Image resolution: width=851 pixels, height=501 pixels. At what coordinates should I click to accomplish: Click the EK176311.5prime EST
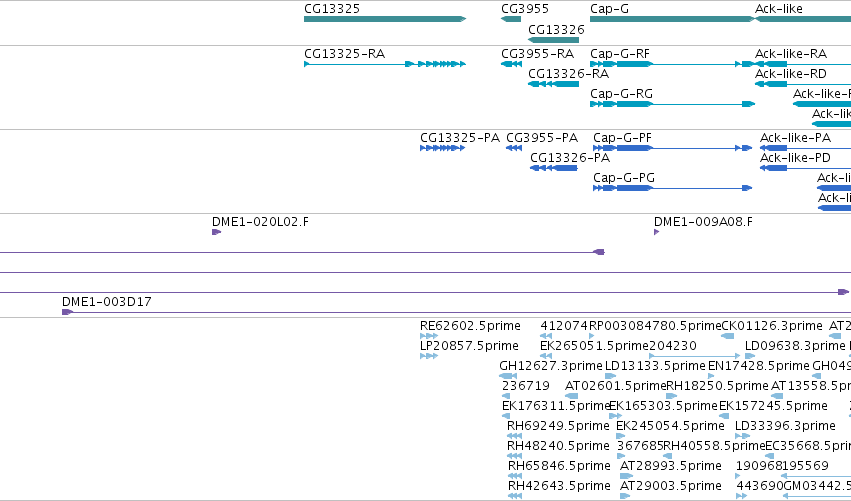[506, 416]
